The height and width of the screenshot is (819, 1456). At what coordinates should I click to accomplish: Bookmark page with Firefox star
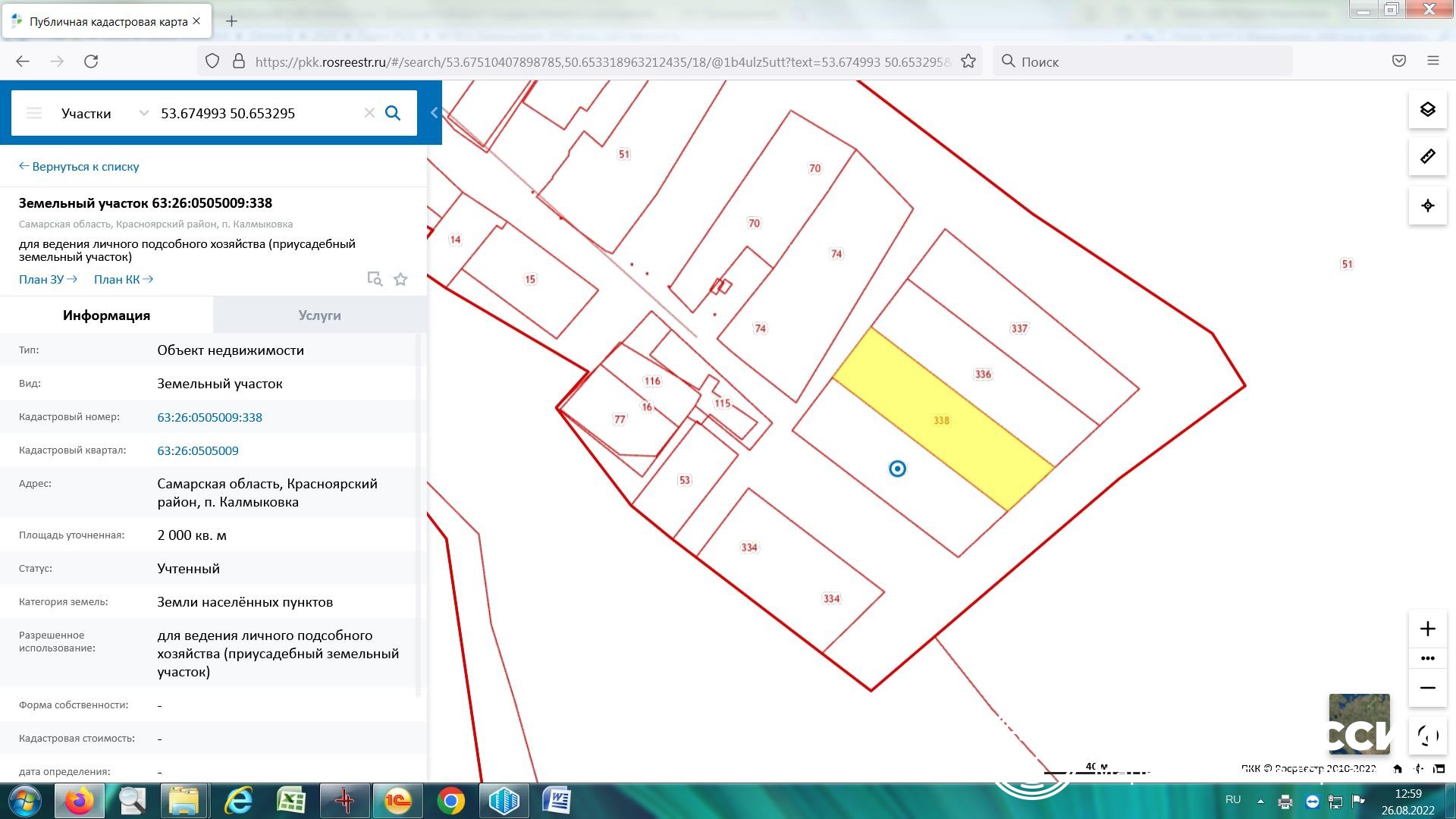pos(968,61)
